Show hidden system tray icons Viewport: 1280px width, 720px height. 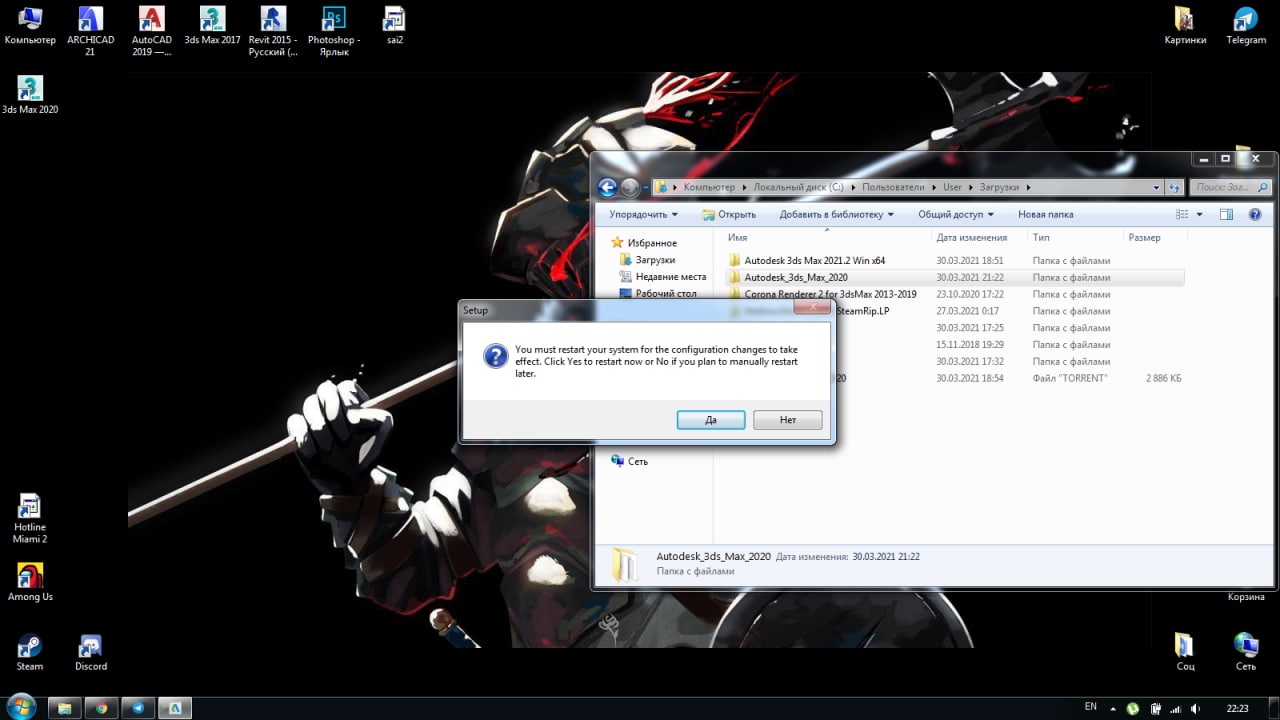click(x=1113, y=708)
